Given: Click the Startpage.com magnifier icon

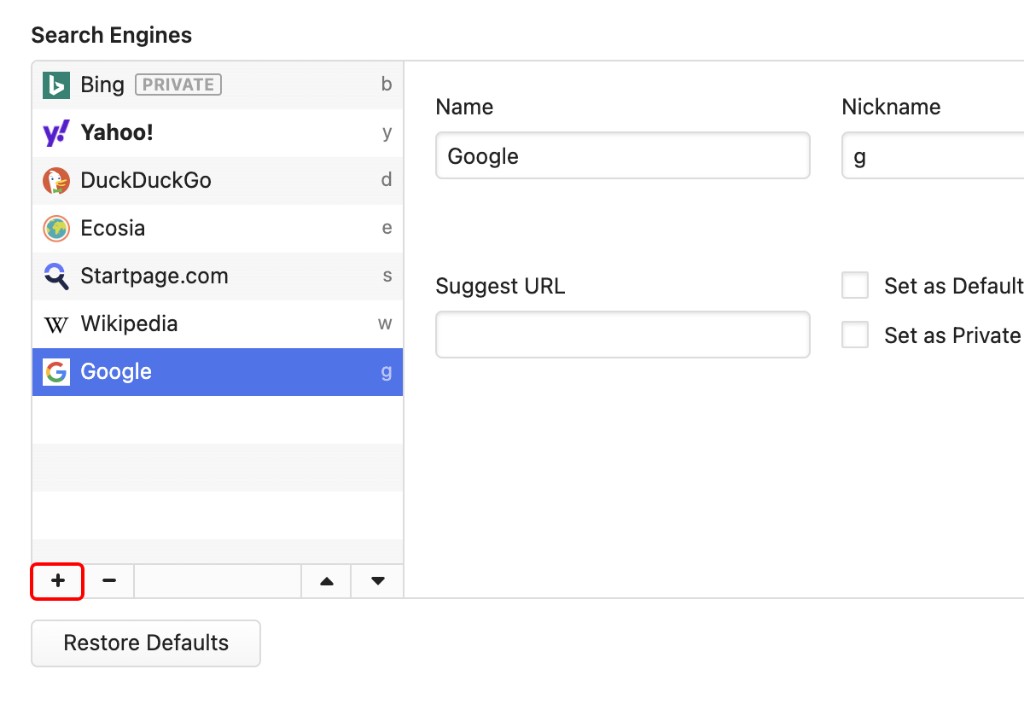Looking at the screenshot, I should (56, 276).
